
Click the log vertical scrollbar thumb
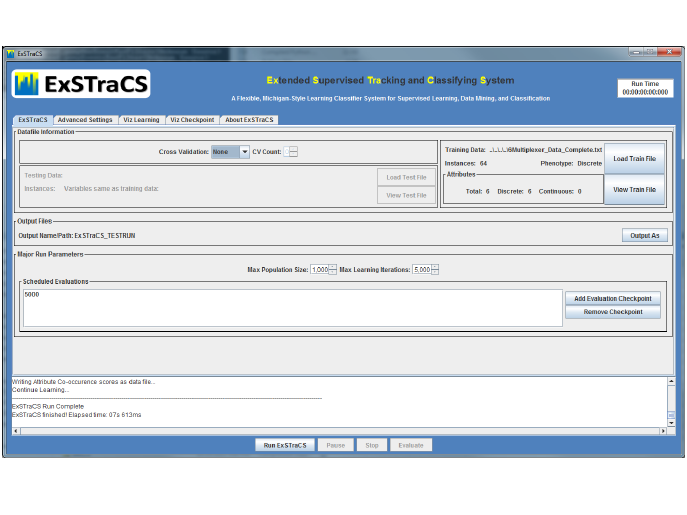click(671, 415)
